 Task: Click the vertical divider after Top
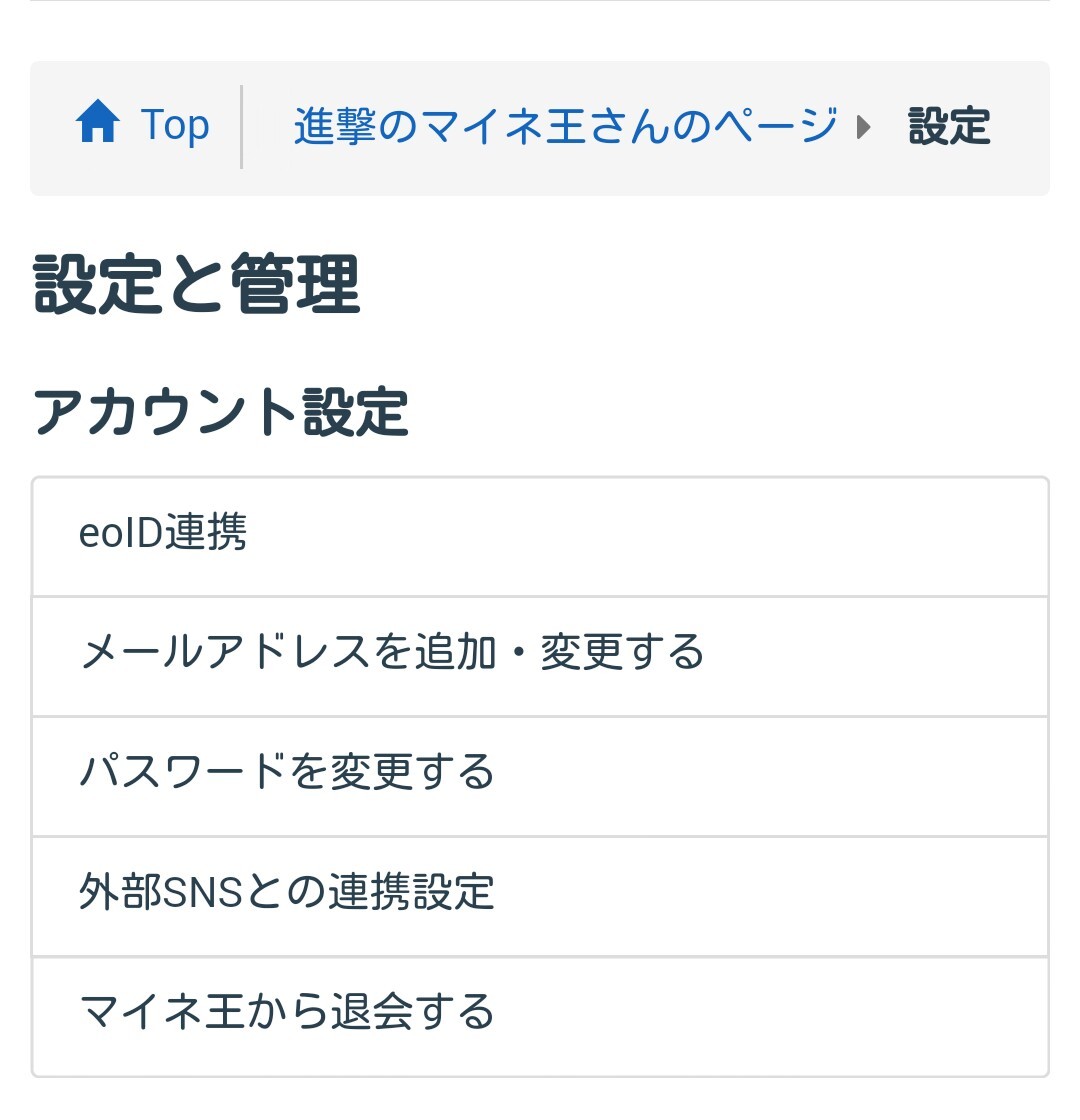coord(242,127)
